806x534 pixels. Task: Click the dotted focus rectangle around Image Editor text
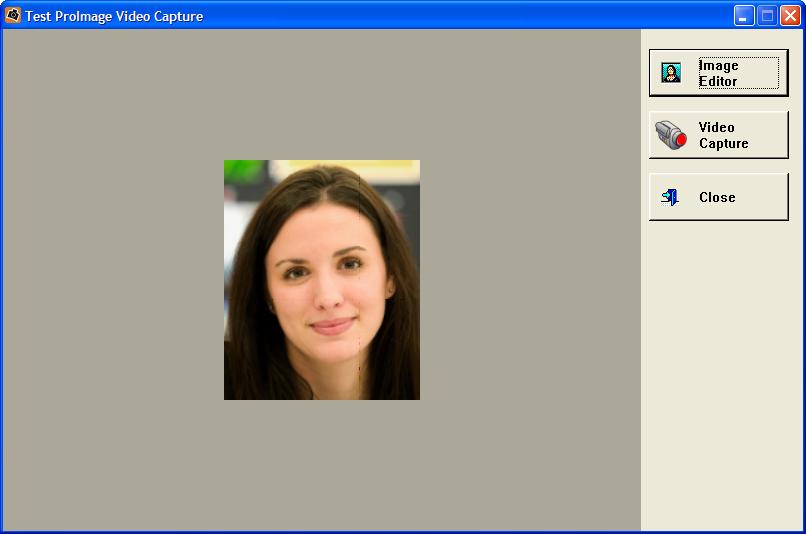739,73
